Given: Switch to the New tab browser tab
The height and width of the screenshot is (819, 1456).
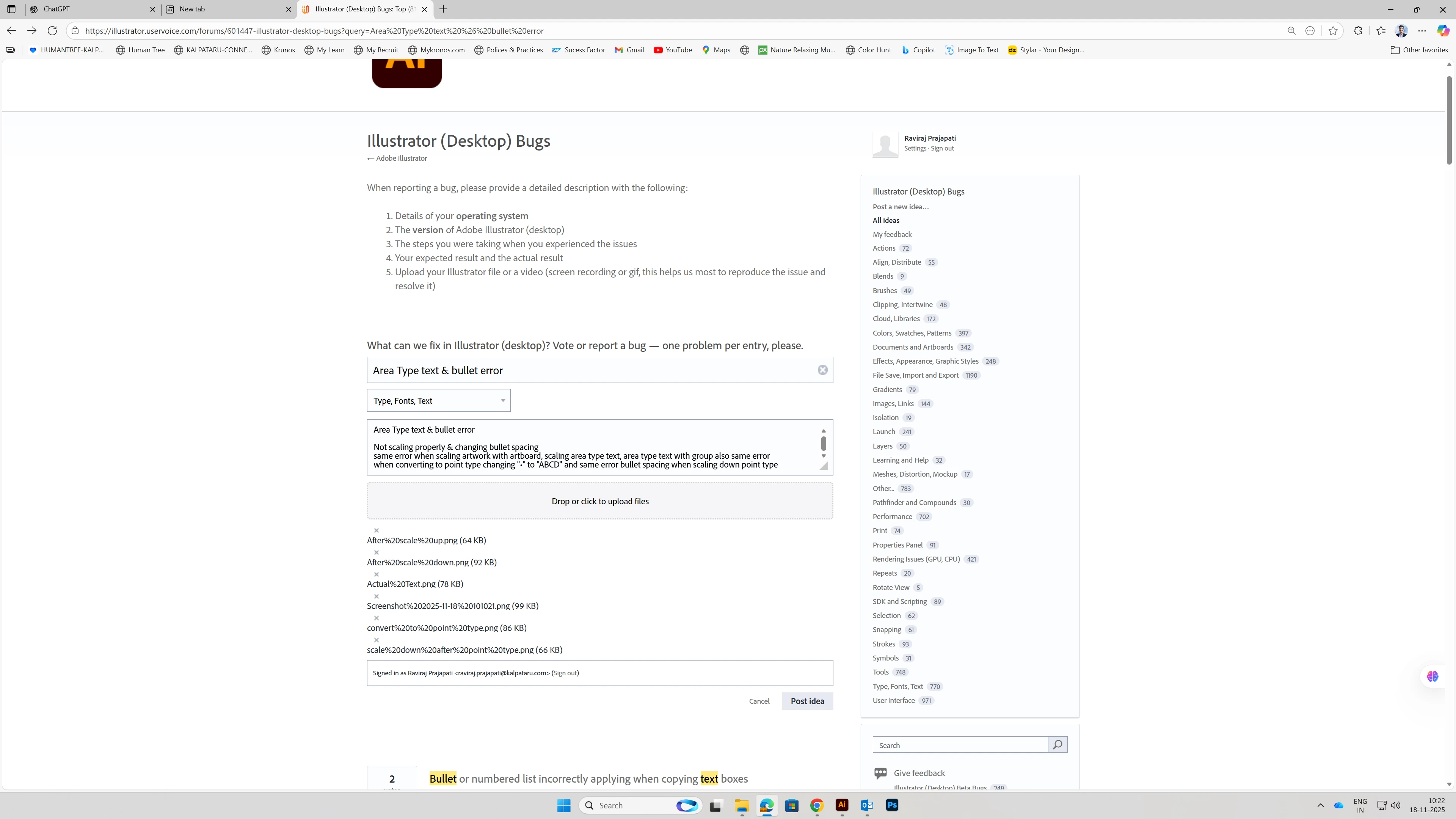Looking at the screenshot, I should coord(226,9).
